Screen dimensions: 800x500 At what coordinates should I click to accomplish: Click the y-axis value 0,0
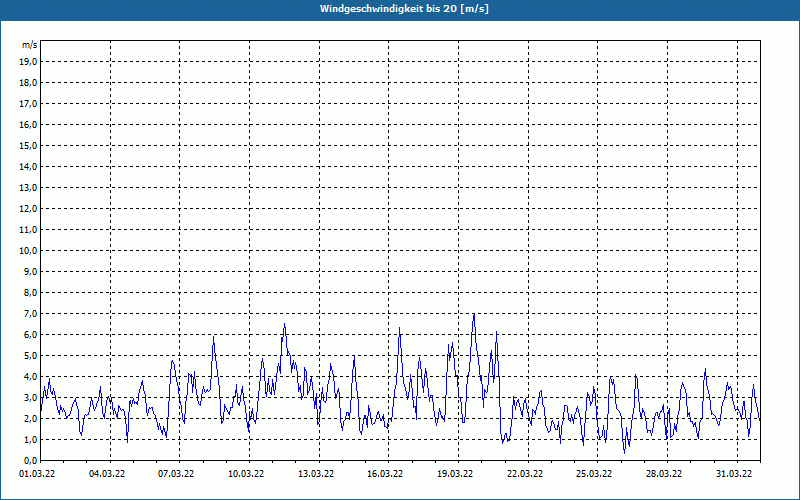click(x=31, y=460)
